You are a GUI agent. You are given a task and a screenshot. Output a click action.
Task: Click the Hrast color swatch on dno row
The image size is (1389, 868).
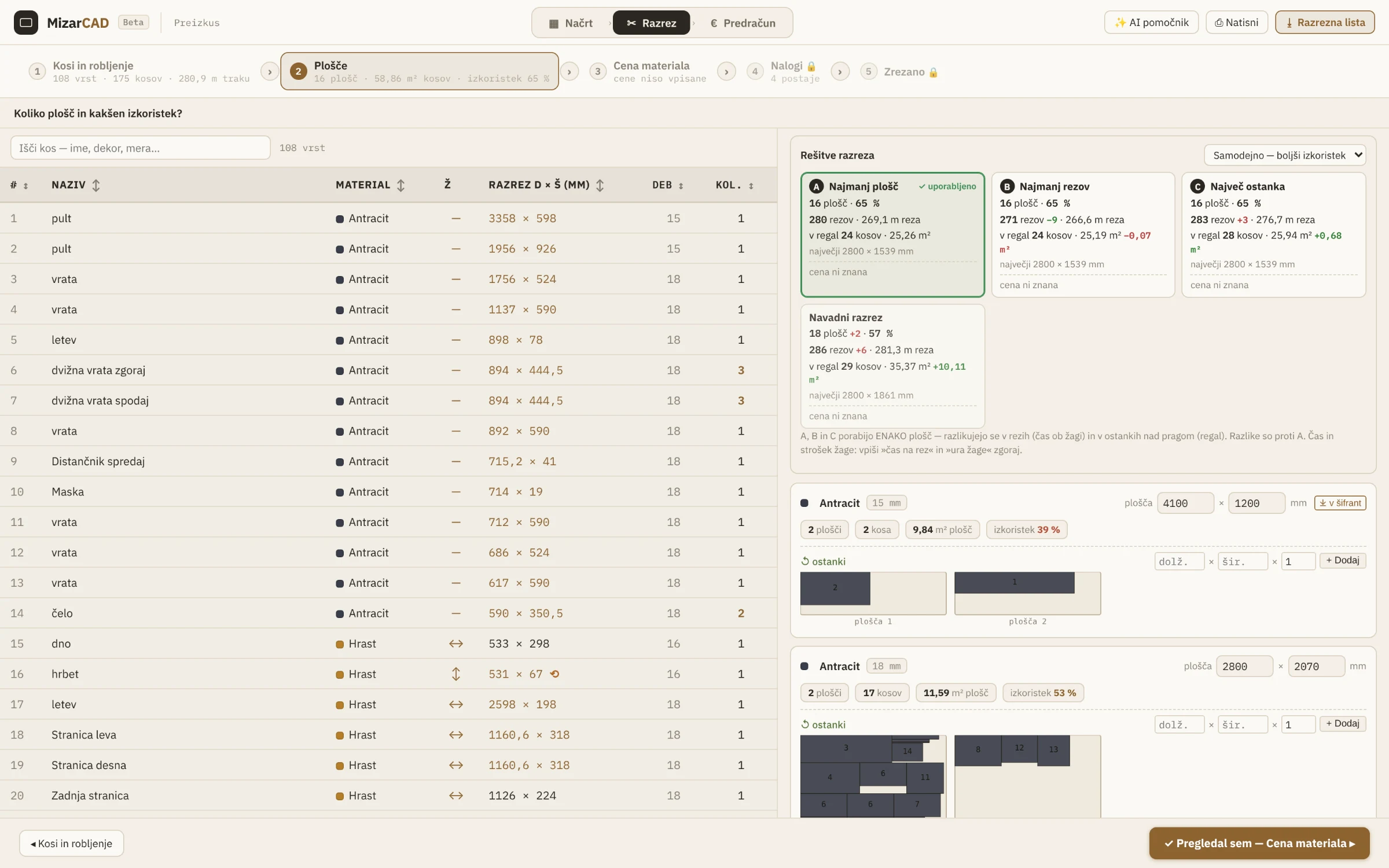(x=340, y=644)
